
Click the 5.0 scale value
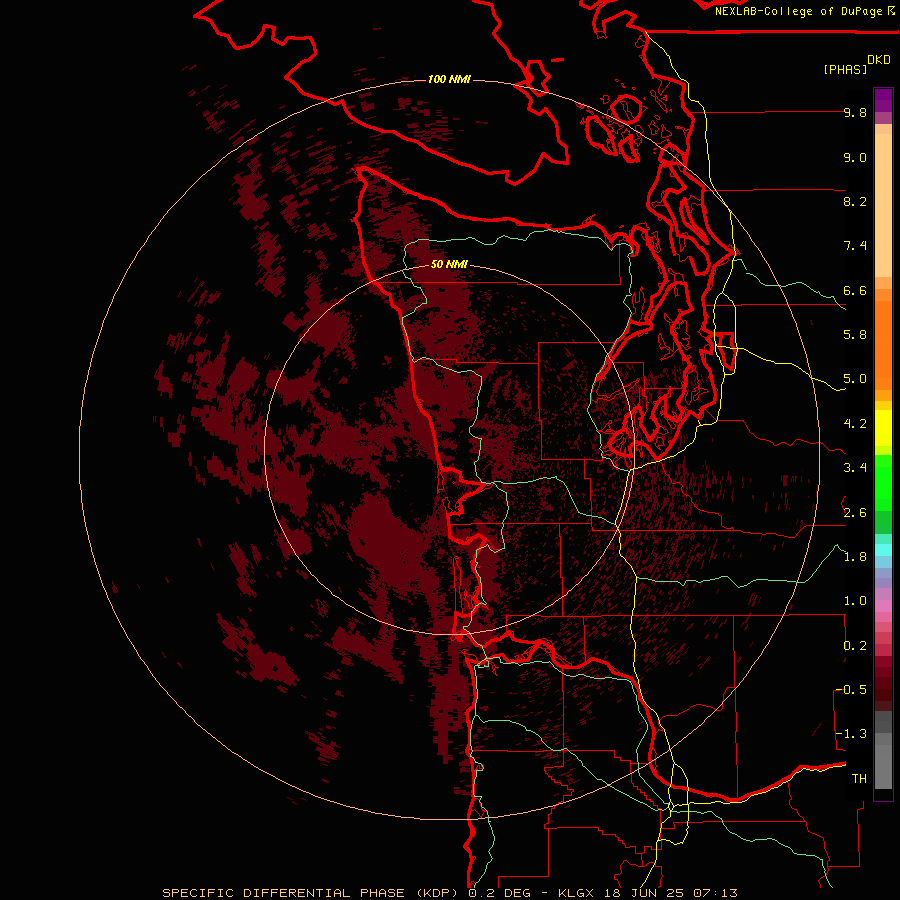click(x=855, y=379)
